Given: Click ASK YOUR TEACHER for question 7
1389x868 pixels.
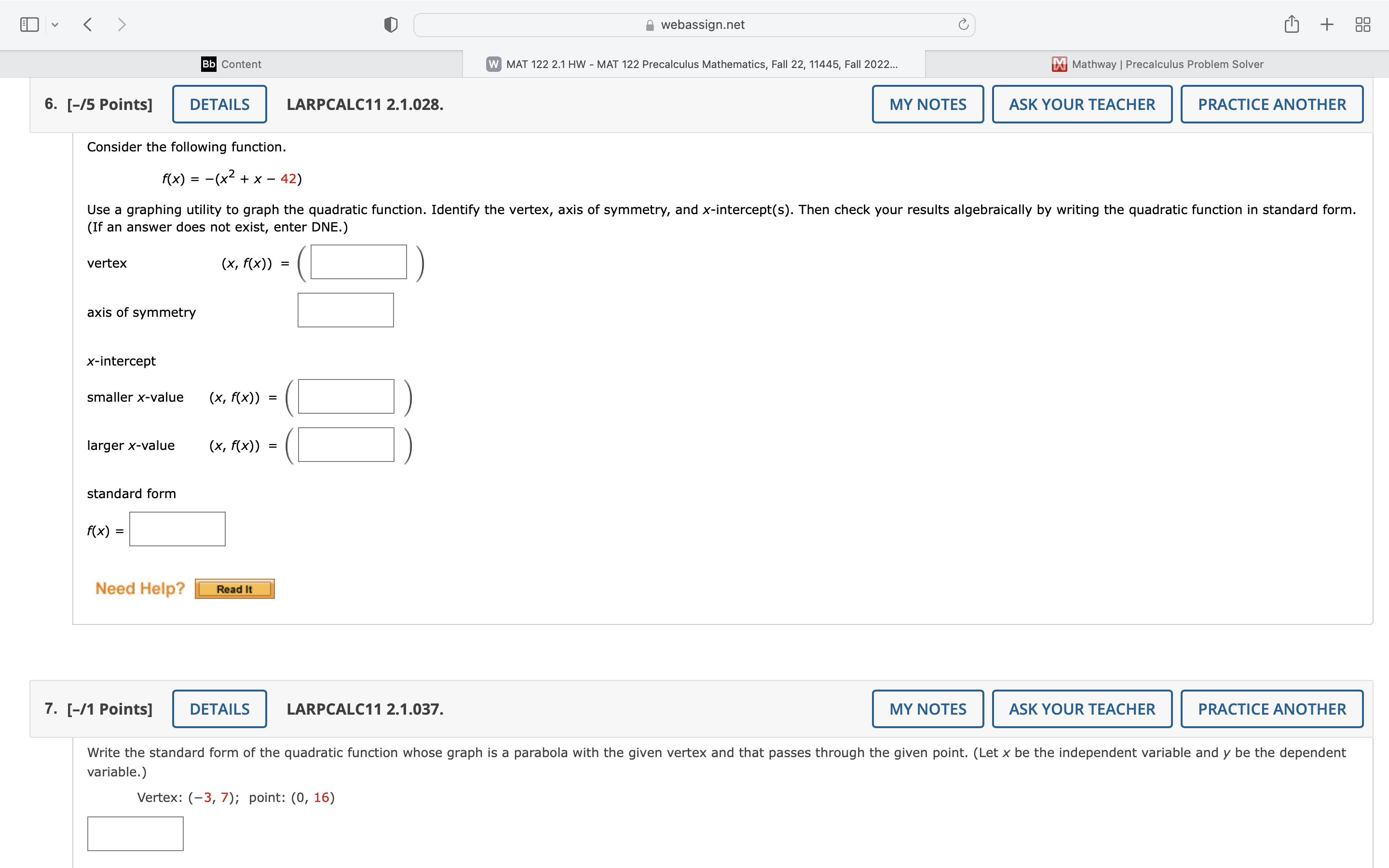Looking at the screenshot, I should [x=1081, y=709].
